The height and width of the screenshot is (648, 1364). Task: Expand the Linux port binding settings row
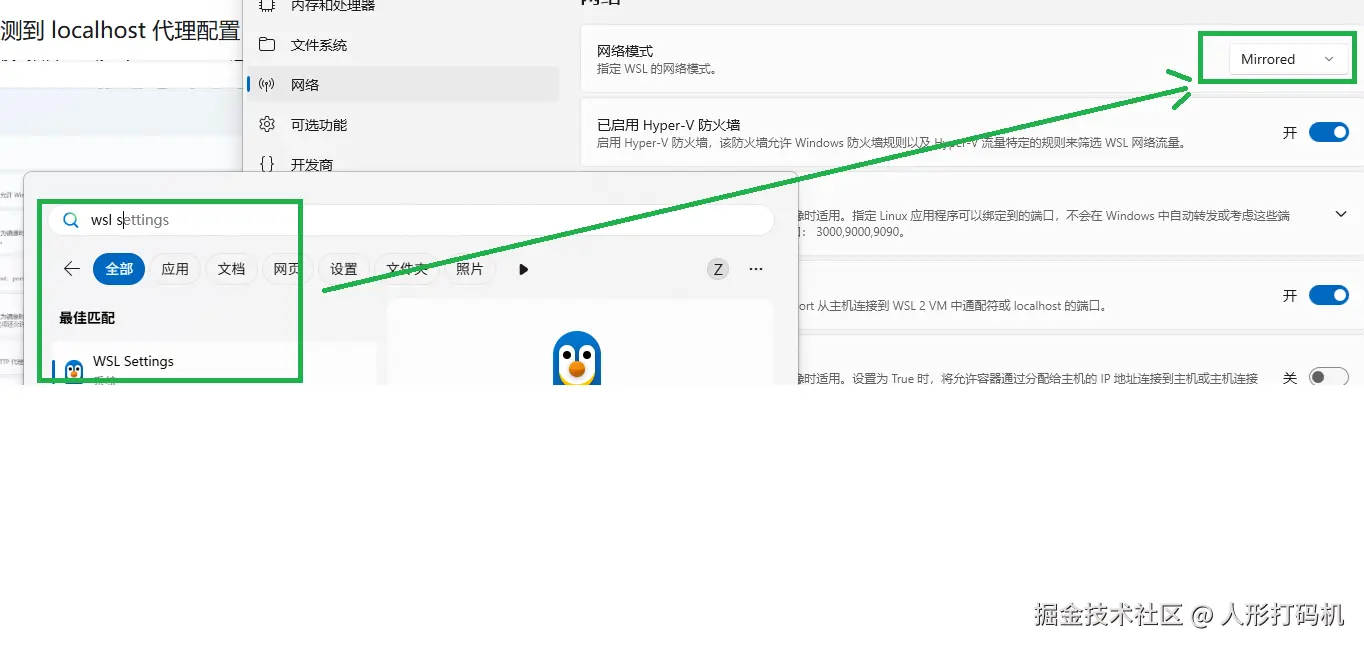pyautogui.click(x=1341, y=214)
